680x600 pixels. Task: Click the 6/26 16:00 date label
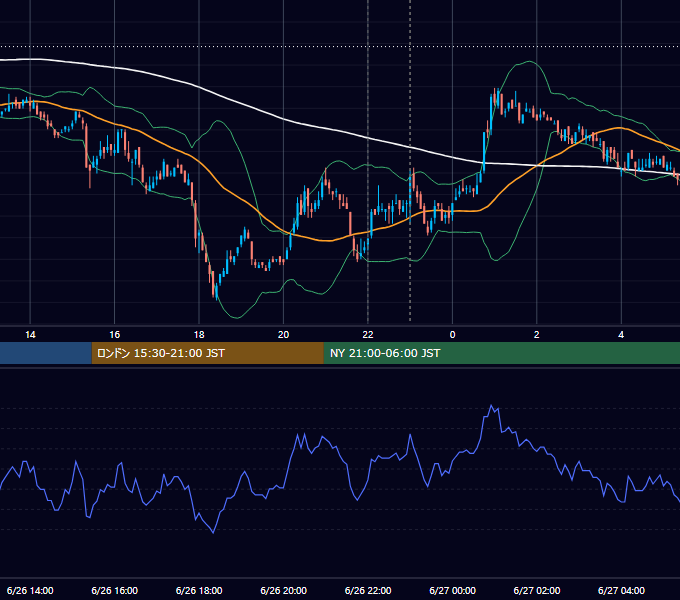[114, 590]
